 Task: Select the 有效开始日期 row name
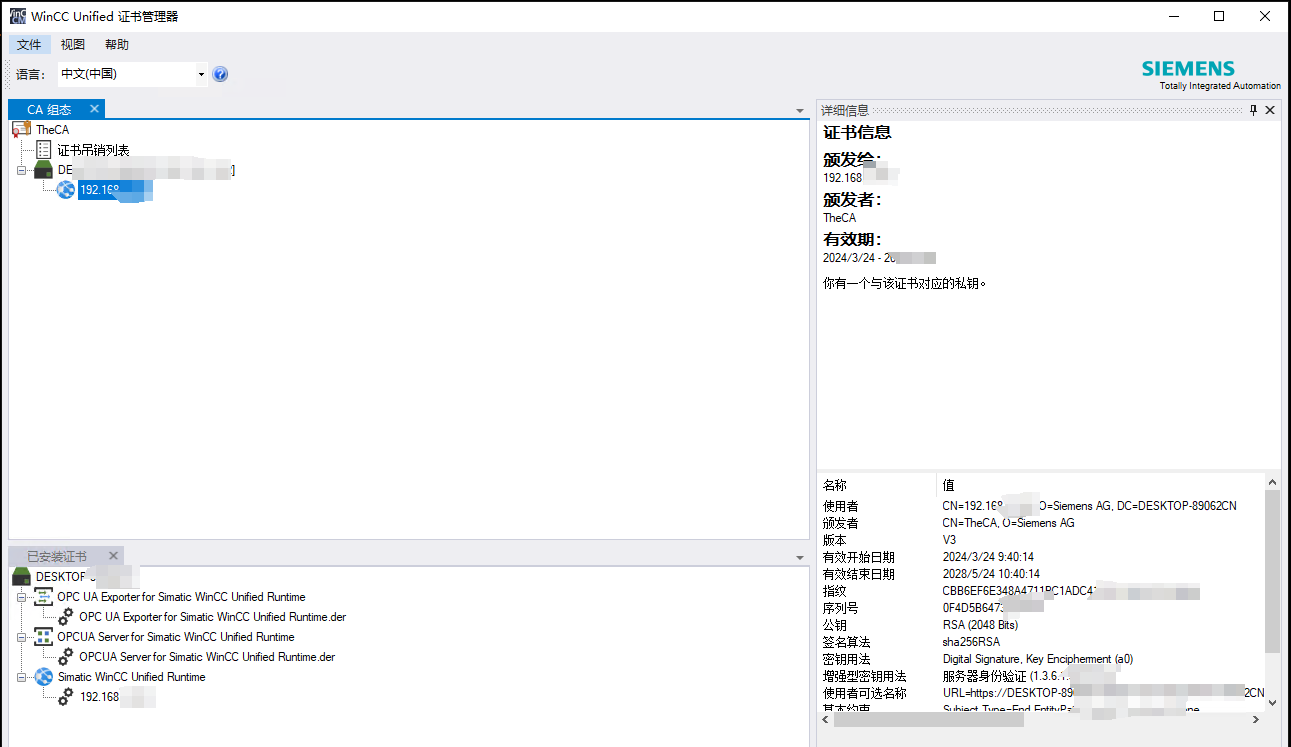[859, 557]
